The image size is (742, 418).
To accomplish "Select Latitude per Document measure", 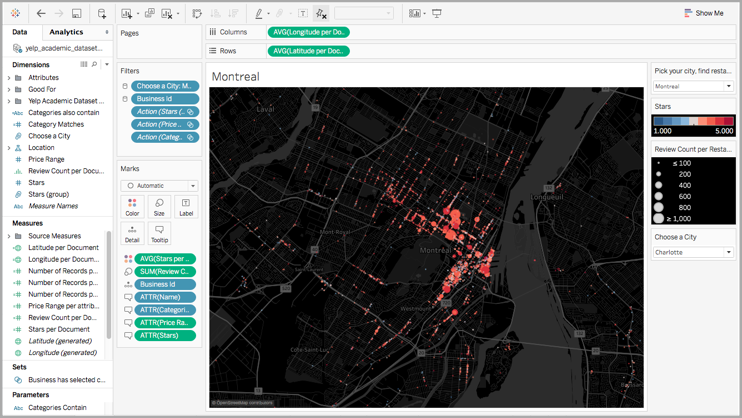I will (63, 248).
